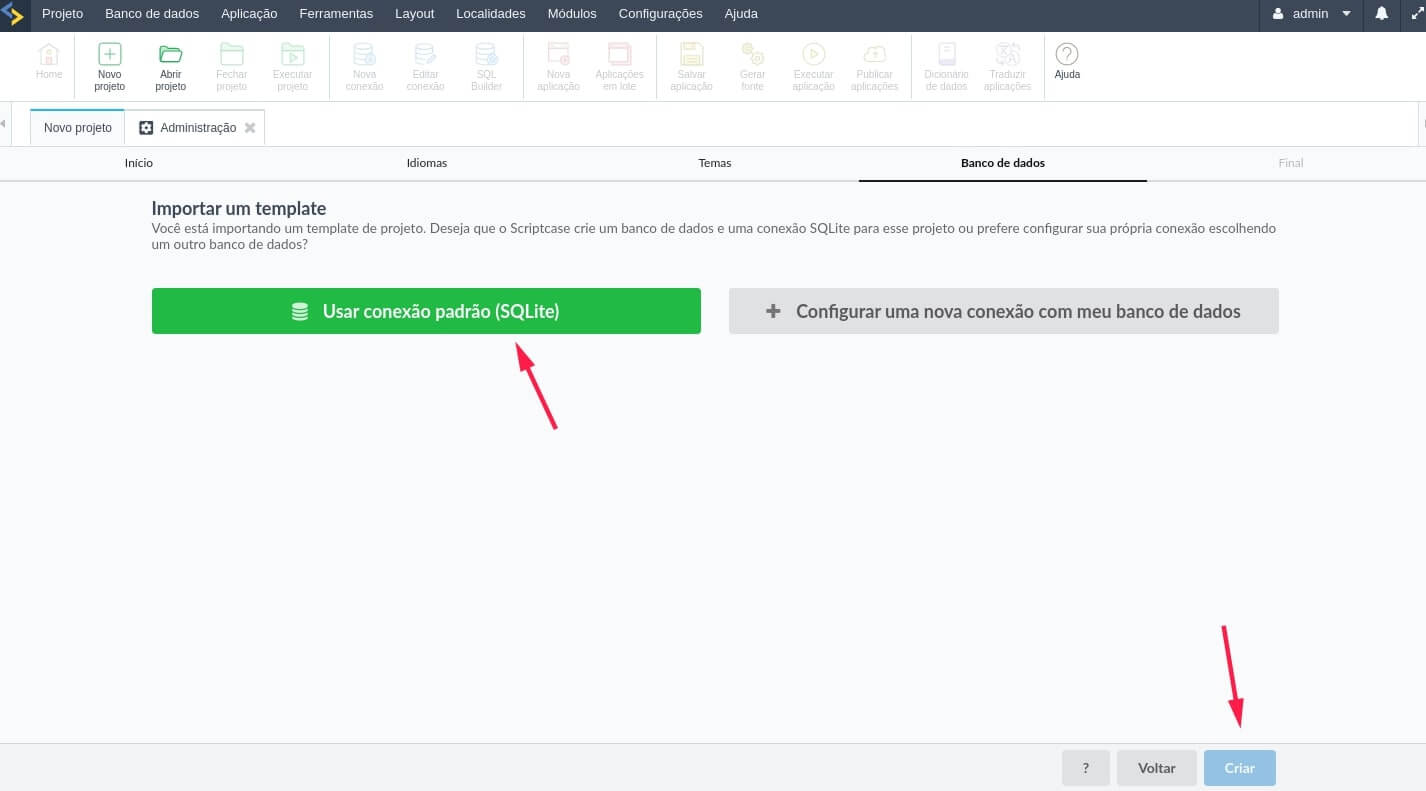Click the Traduzir aplicações toolbar icon
The image size is (1426, 791).
click(x=1007, y=67)
